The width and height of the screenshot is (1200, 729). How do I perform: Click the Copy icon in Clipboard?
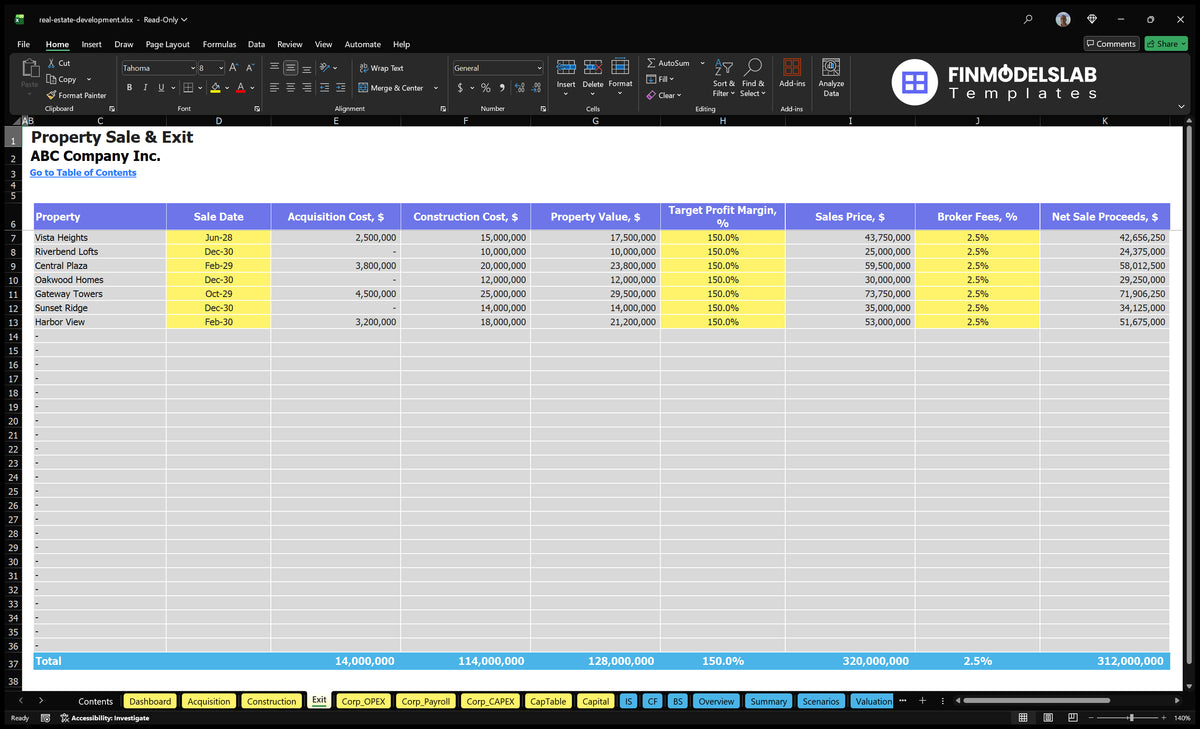pos(51,79)
